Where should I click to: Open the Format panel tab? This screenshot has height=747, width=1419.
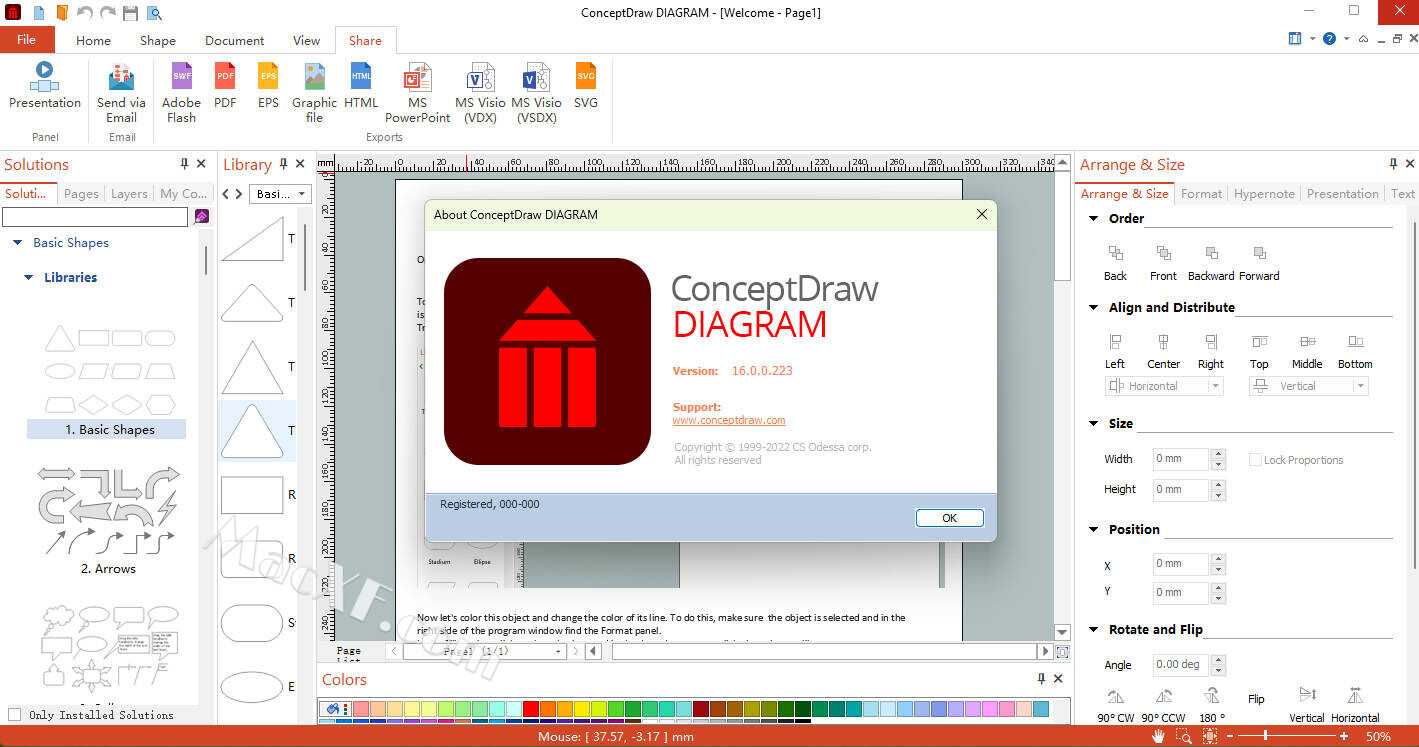point(1201,194)
